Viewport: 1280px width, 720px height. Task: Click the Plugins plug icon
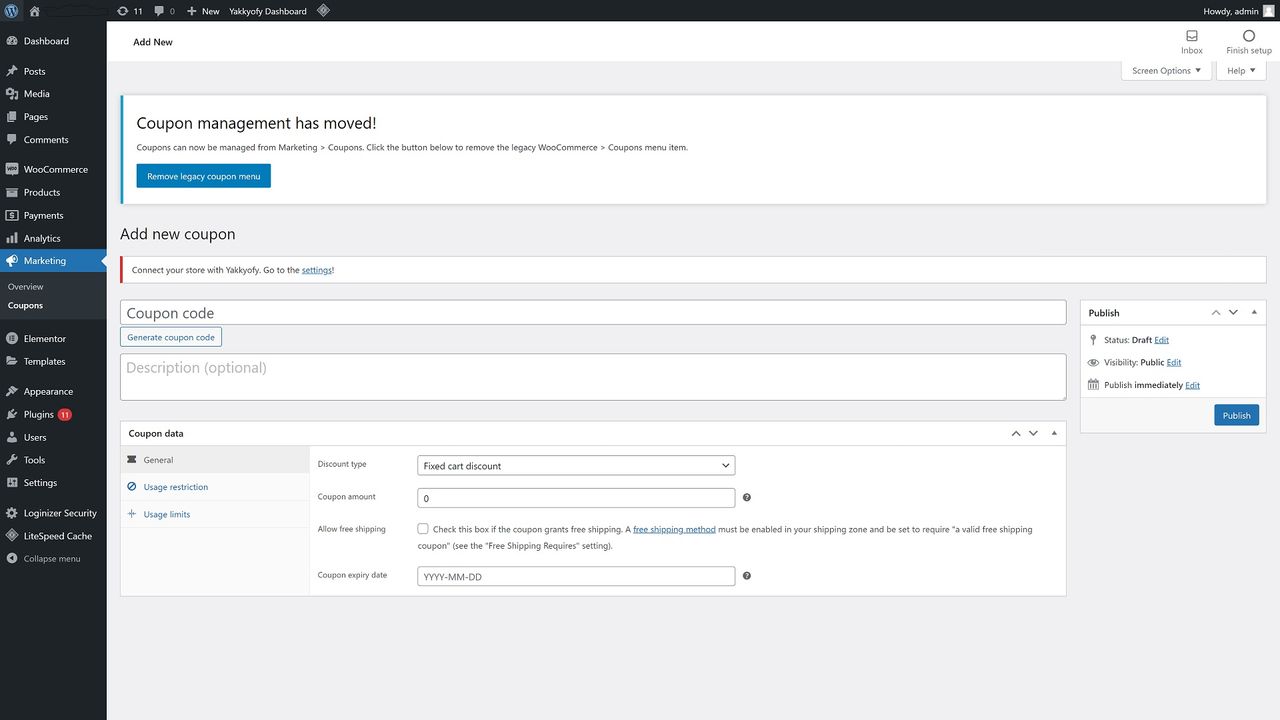click(12, 414)
